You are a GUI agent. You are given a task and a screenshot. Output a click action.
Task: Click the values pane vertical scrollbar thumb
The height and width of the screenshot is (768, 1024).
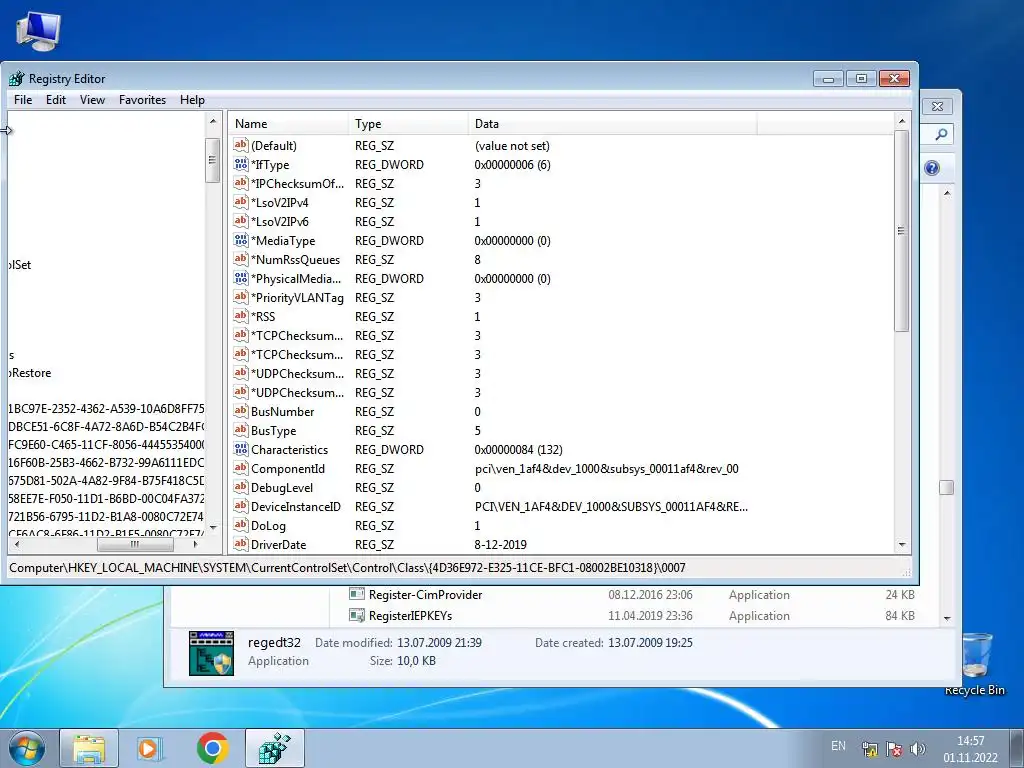(902, 231)
